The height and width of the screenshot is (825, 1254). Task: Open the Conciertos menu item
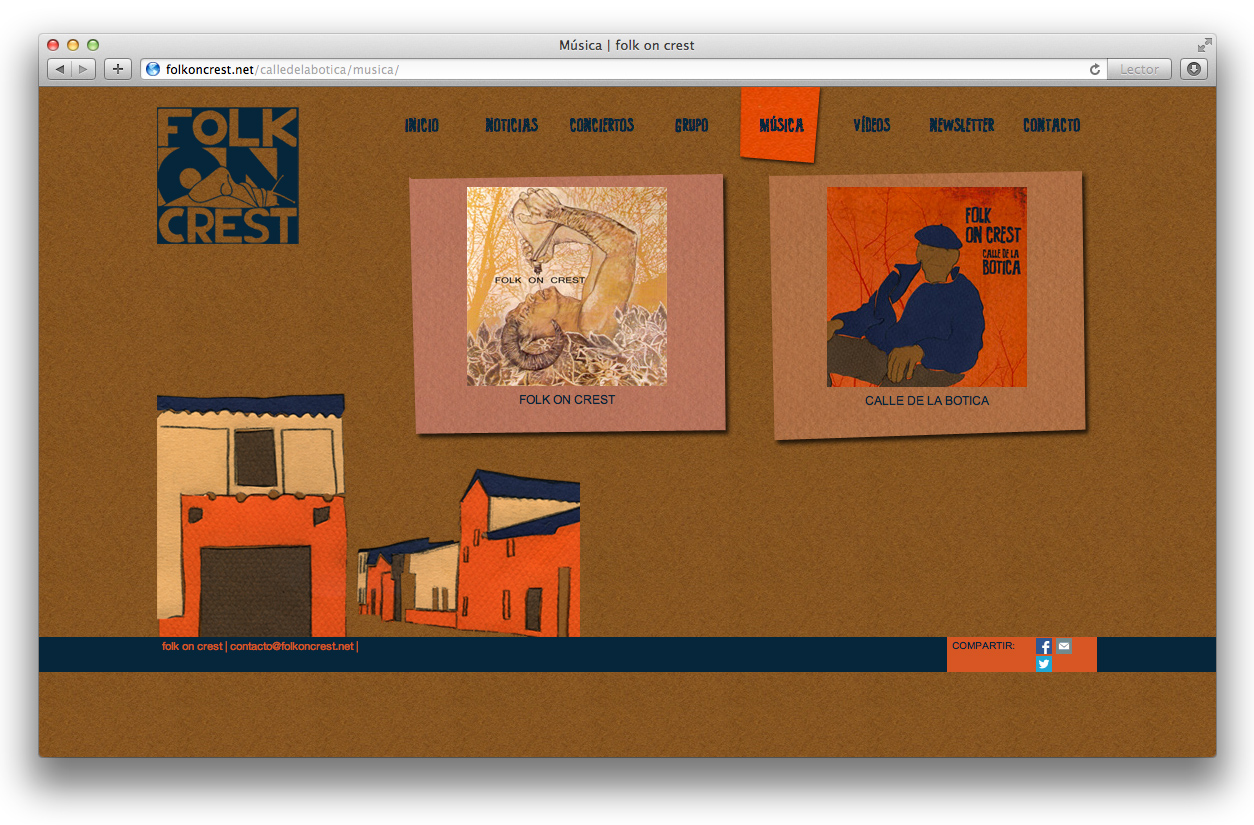(x=602, y=125)
